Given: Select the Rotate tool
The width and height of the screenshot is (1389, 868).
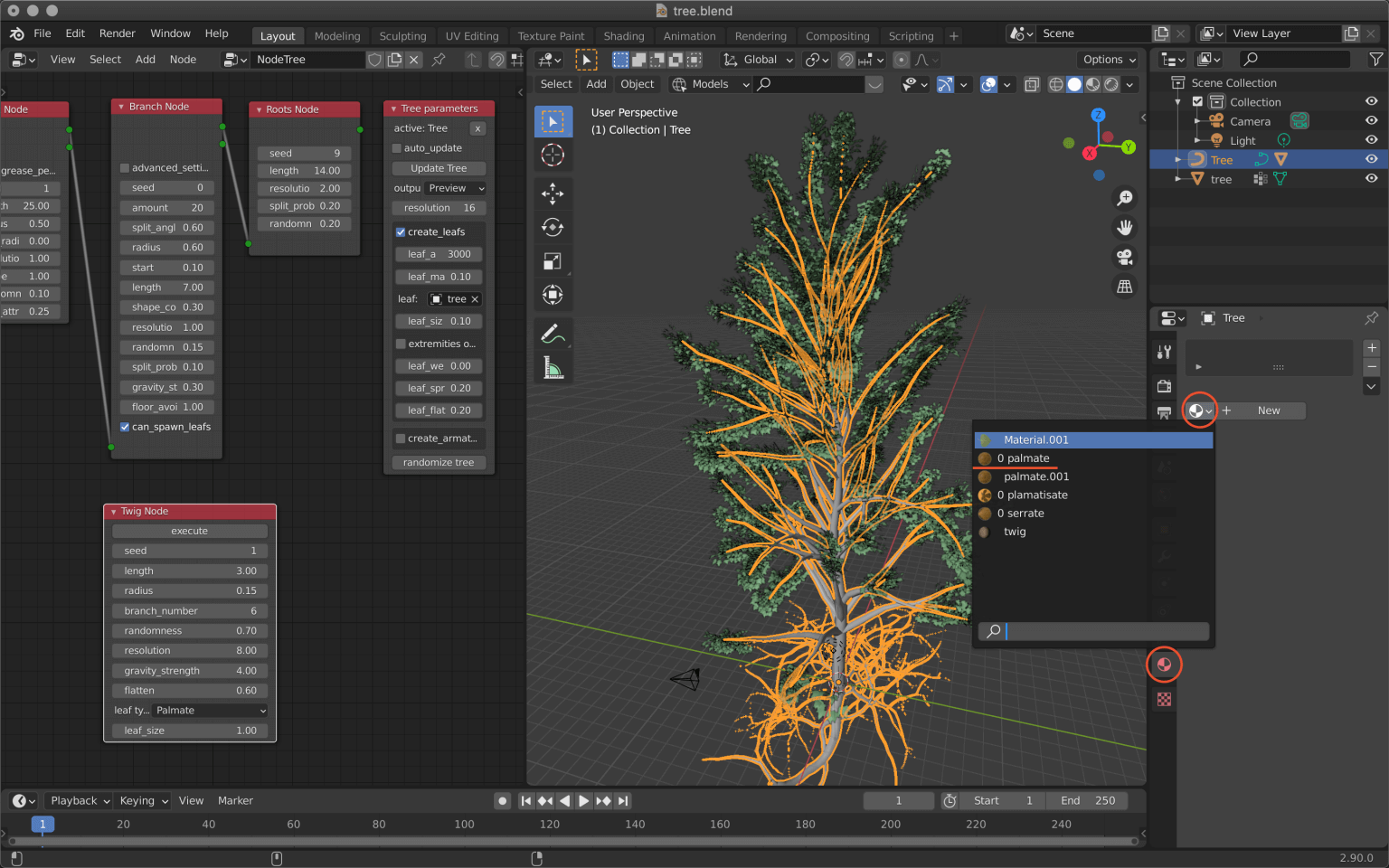Looking at the screenshot, I should (553, 227).
